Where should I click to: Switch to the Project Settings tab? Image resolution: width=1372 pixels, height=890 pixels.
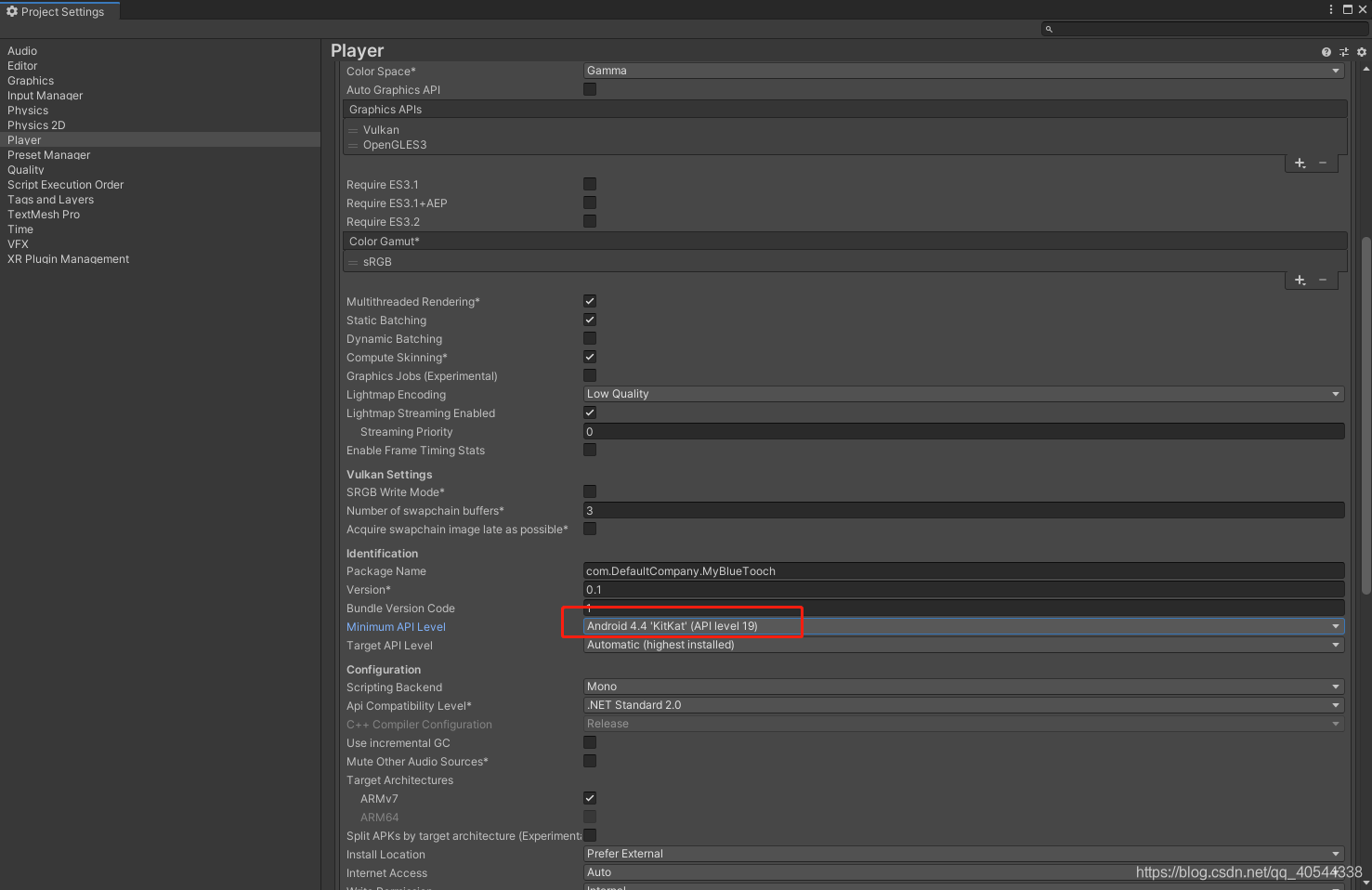60,11
